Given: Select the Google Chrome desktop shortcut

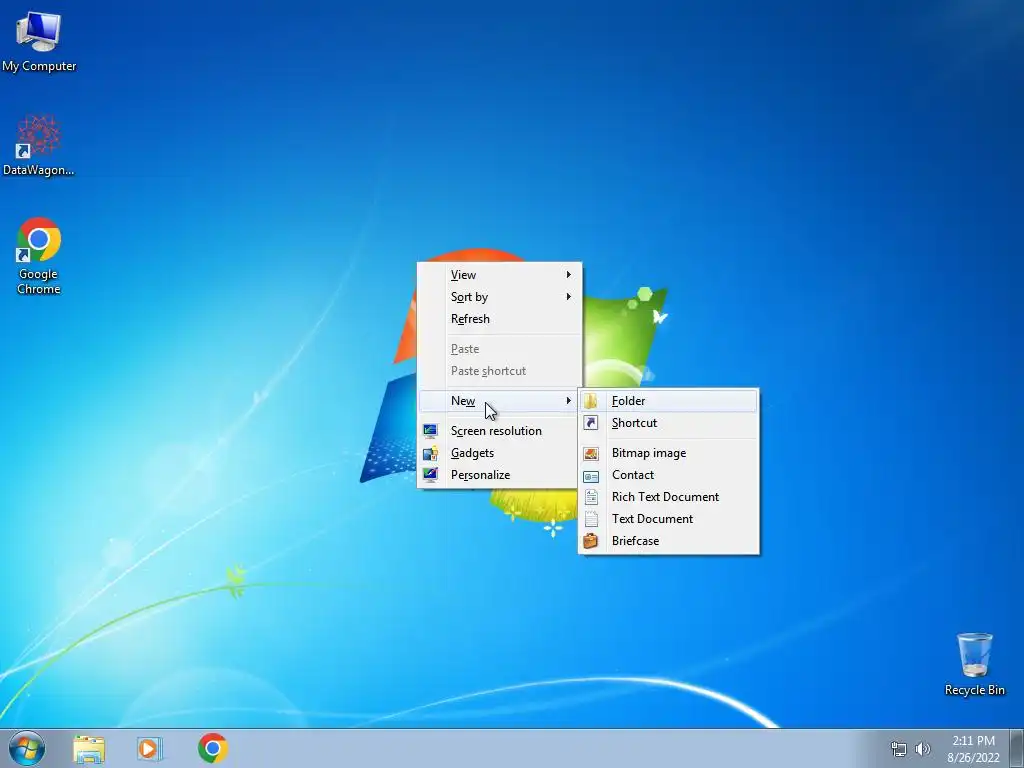Looking at the screenshot, I should tap(39, 255).
